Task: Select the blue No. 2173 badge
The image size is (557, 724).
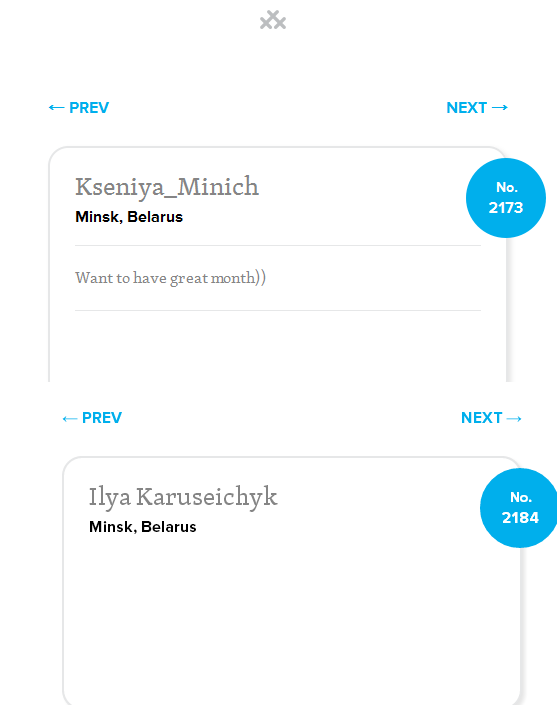Action: 506,198
